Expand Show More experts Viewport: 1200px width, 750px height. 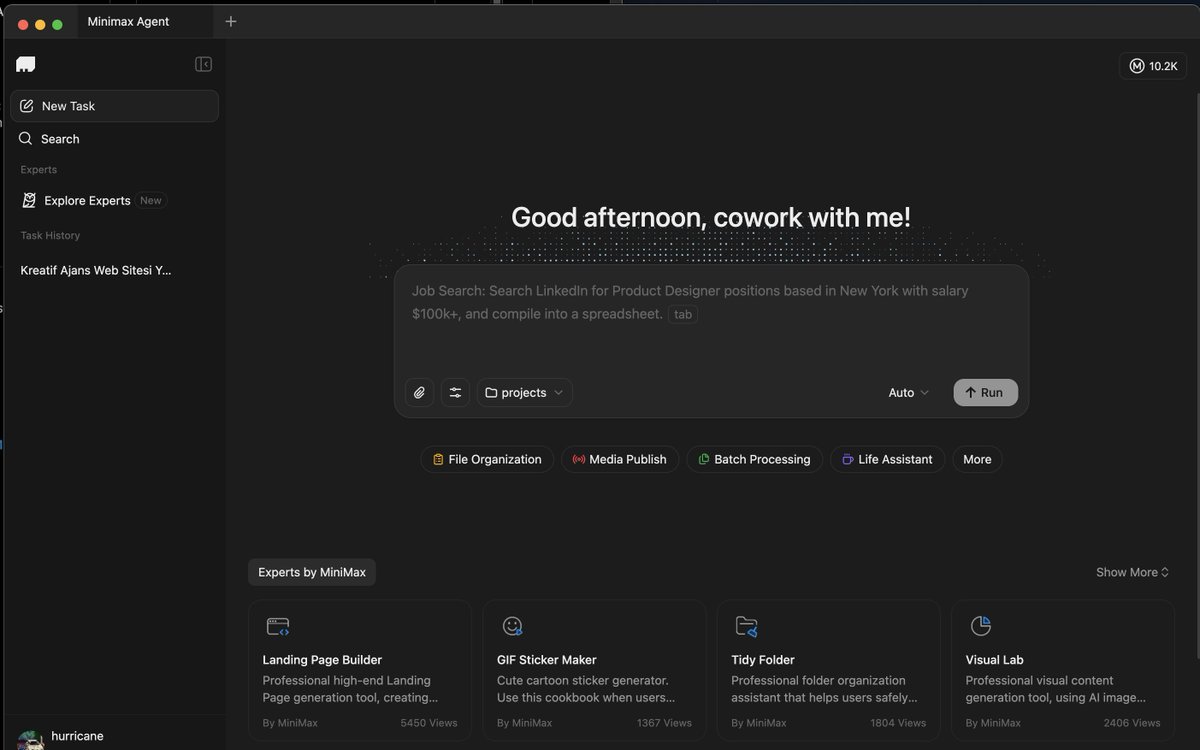tap(1133, 572)
